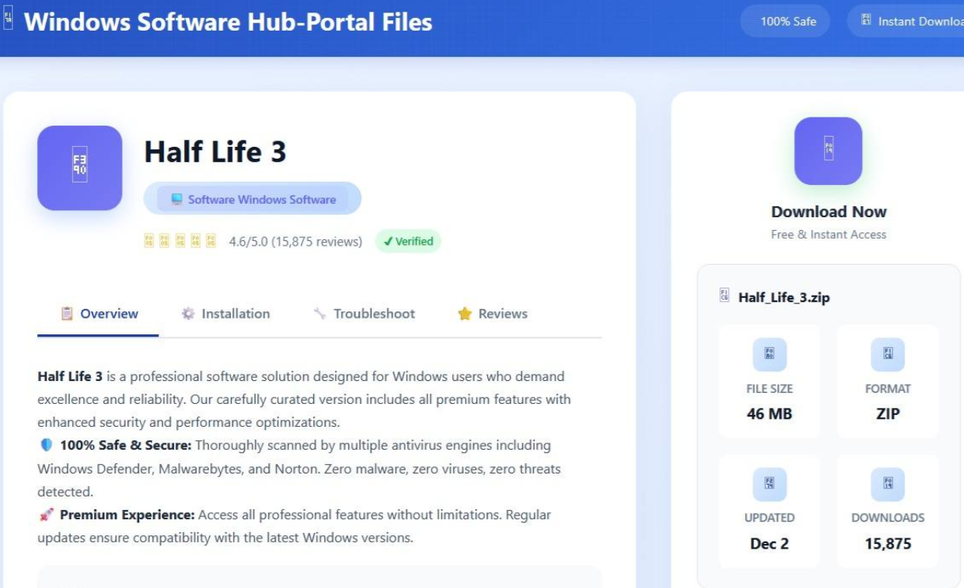Click the Premium Experience bold text
Screen dimensions: 964x588
coord(127,514)
